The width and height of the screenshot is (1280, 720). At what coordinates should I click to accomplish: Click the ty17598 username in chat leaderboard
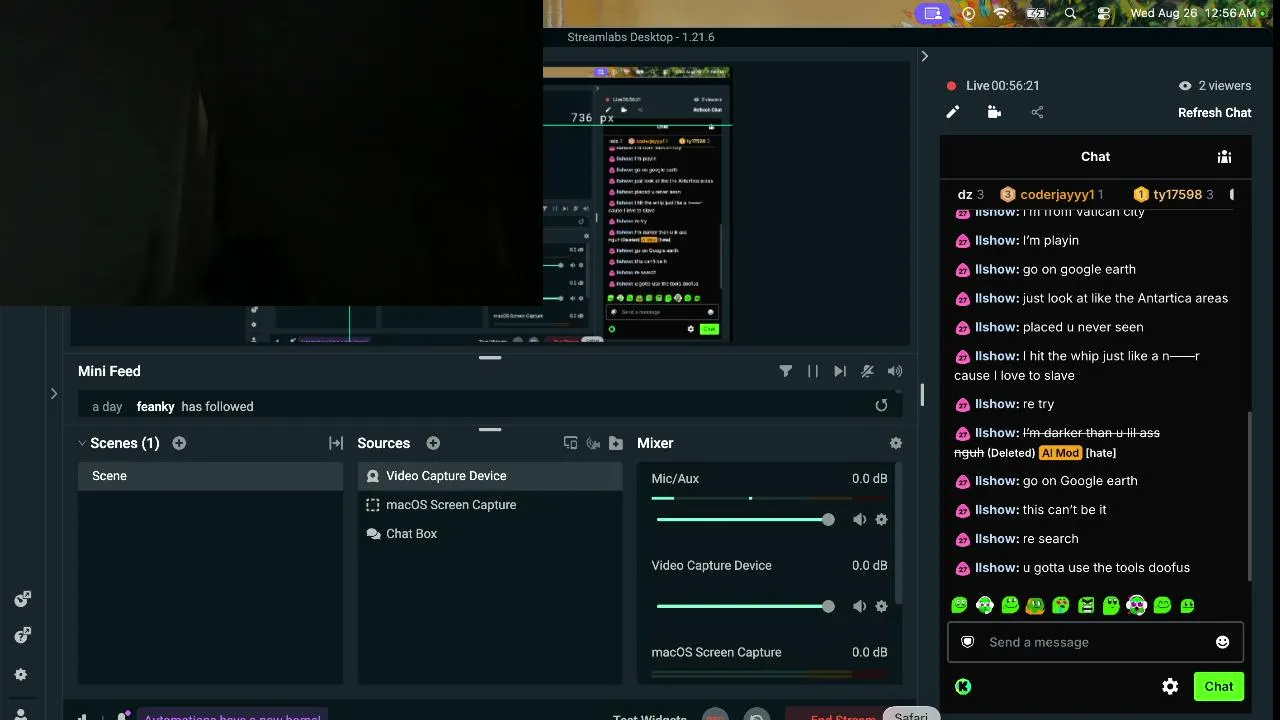coord(1177,195)
